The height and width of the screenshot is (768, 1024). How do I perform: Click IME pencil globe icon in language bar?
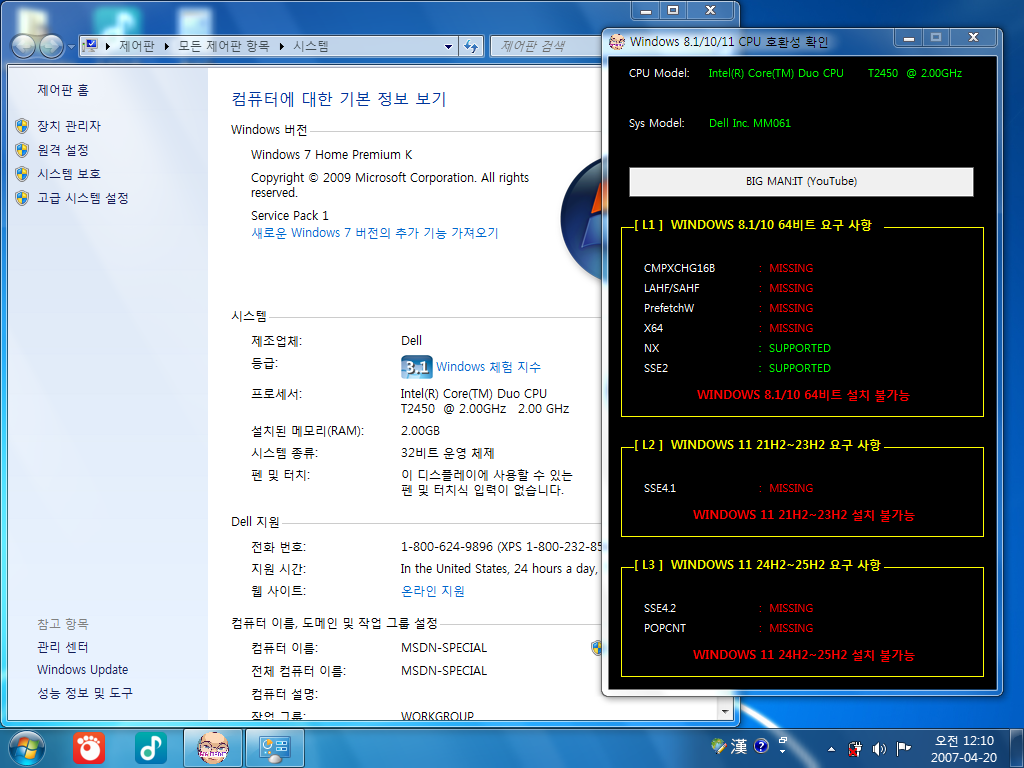pyautogui.click(x=718, y=745)
